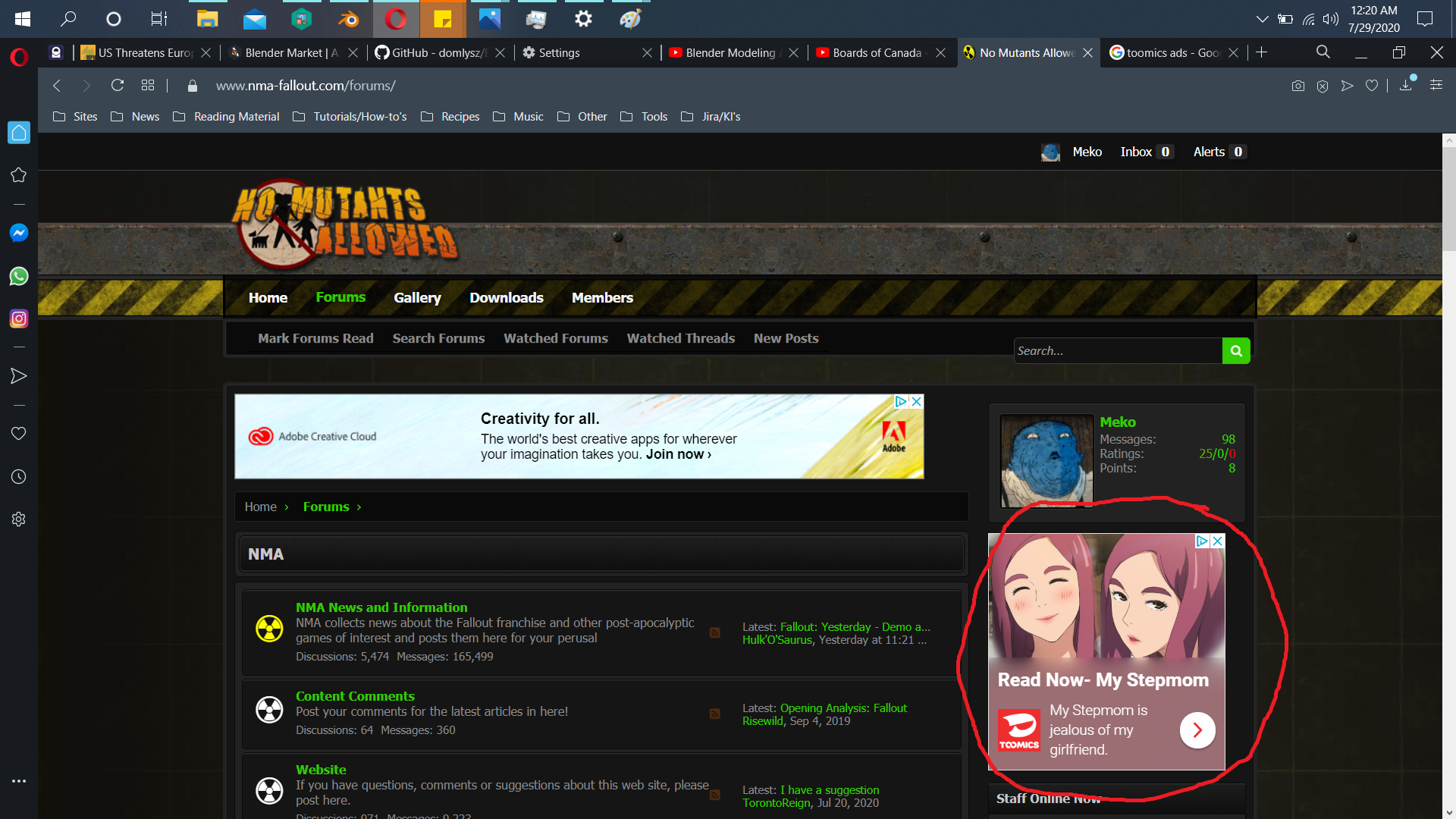Open the Tutorials/How-to's bookmark folder
The width and height of the screenshot is (1456, 819).
359,117
